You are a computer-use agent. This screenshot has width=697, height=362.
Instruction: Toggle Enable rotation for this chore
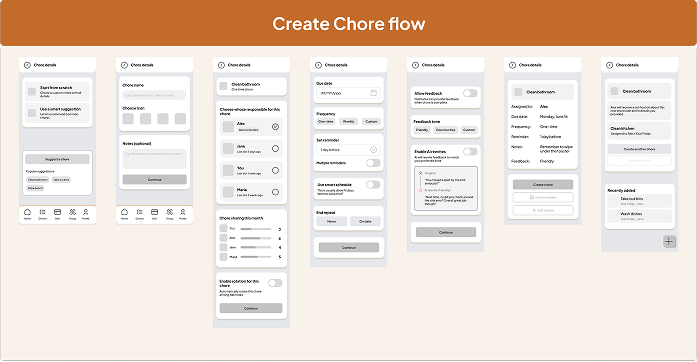(275, 283)
